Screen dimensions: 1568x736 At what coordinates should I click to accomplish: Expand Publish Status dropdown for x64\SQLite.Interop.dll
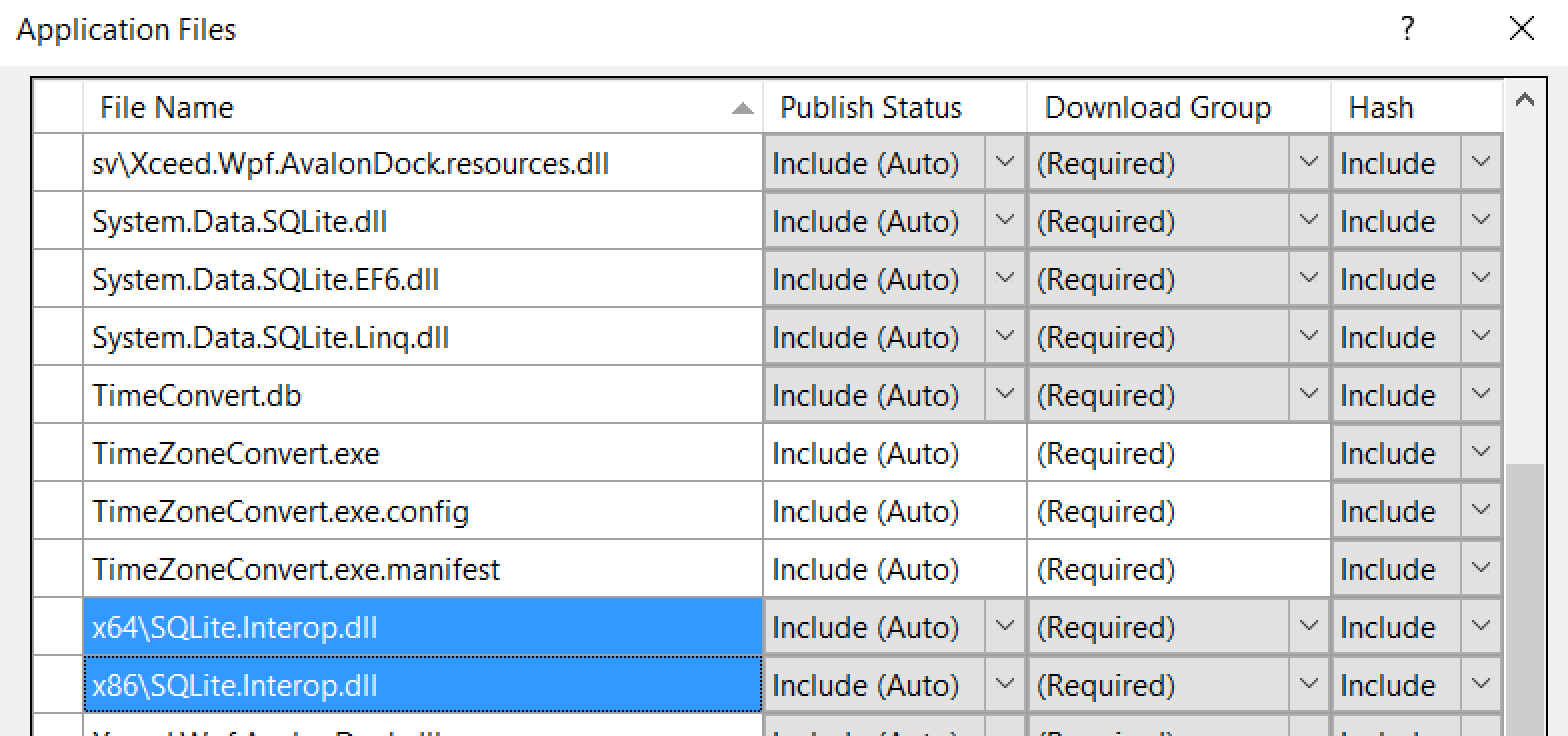click(x=1004, y=628)
